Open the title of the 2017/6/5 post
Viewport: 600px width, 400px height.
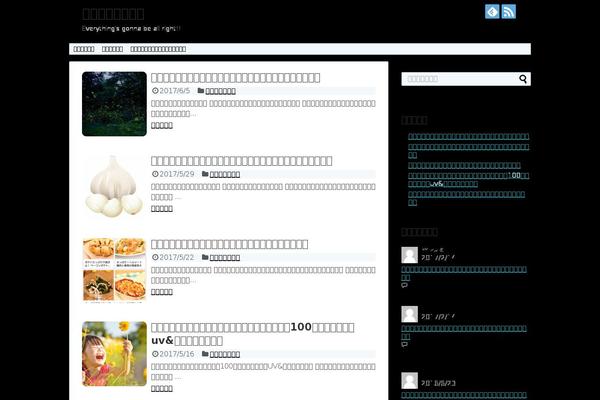(x=235, y=78)
